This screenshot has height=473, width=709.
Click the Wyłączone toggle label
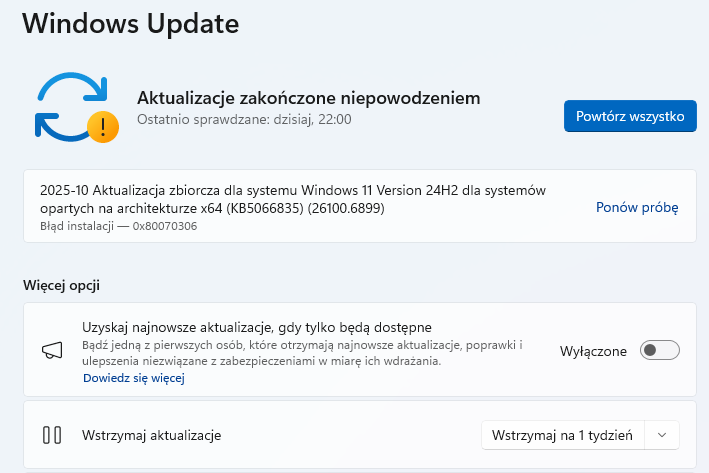[594, 351]
